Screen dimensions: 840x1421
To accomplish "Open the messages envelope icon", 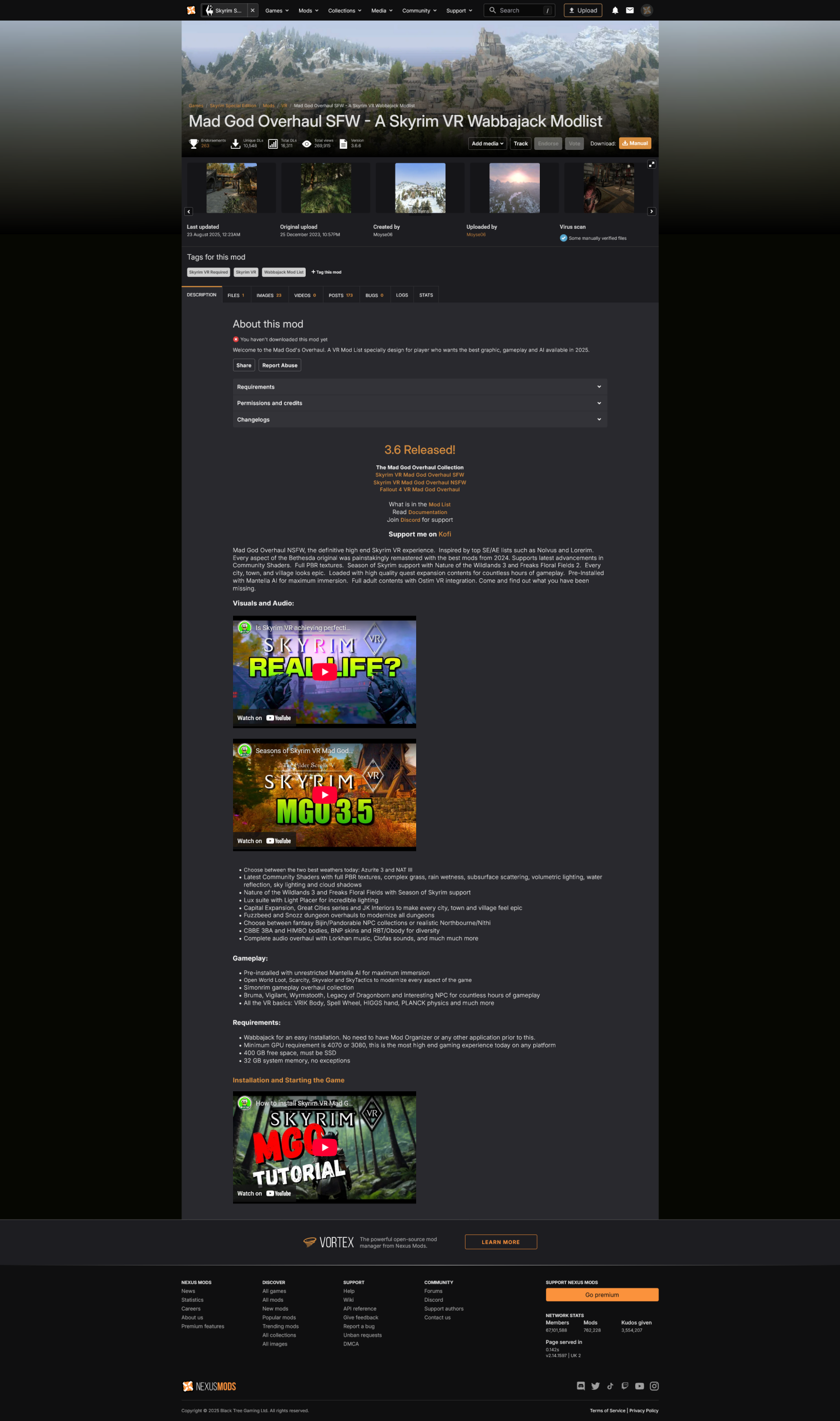I will [629, 10].
